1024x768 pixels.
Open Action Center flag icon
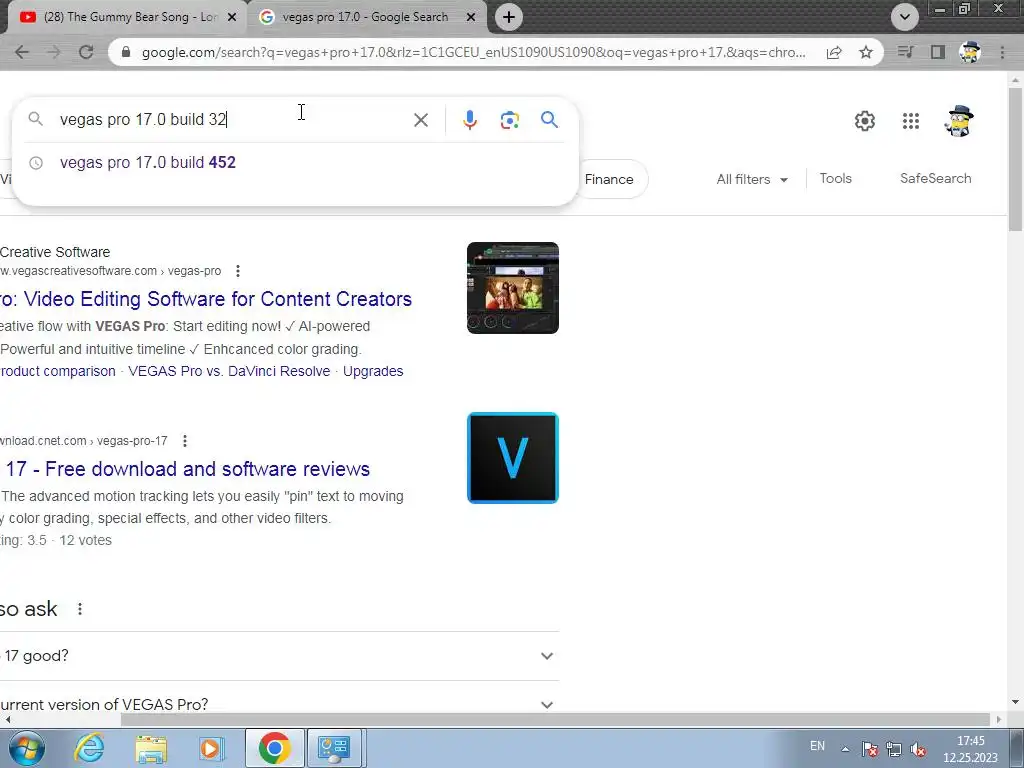pos(869,749)
